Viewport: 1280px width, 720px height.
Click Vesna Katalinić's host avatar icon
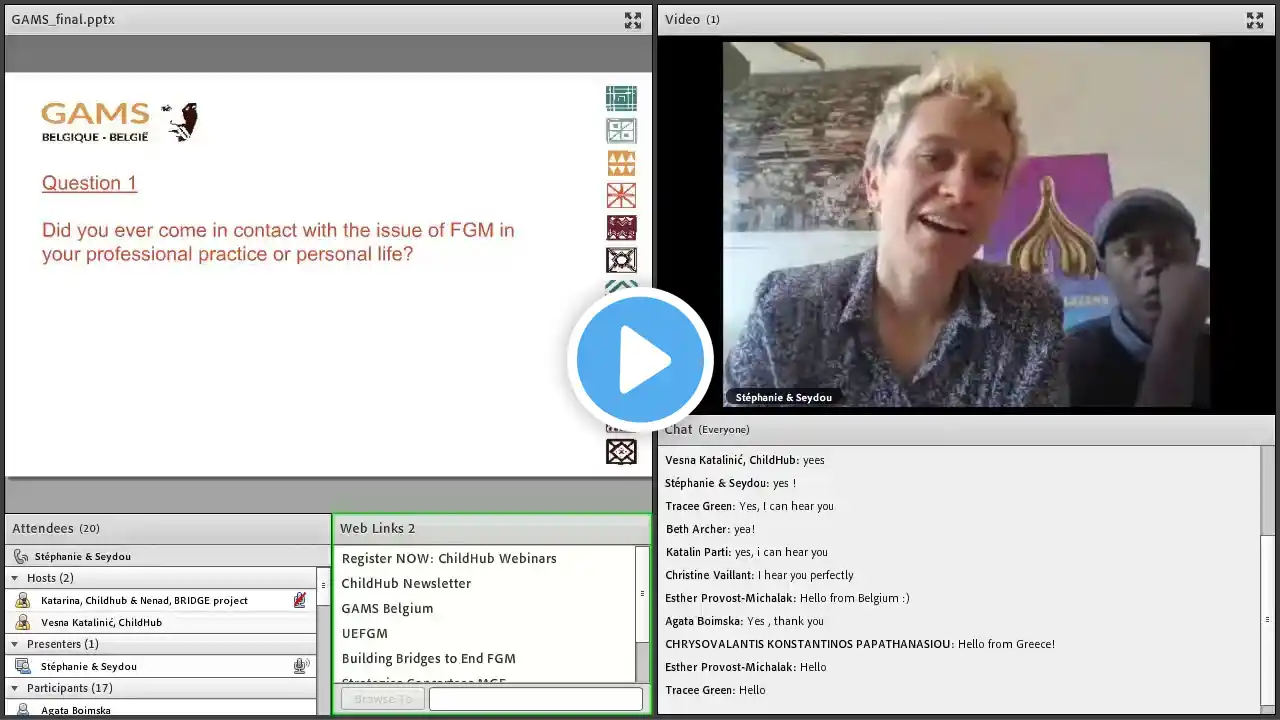tap(22, 622)
